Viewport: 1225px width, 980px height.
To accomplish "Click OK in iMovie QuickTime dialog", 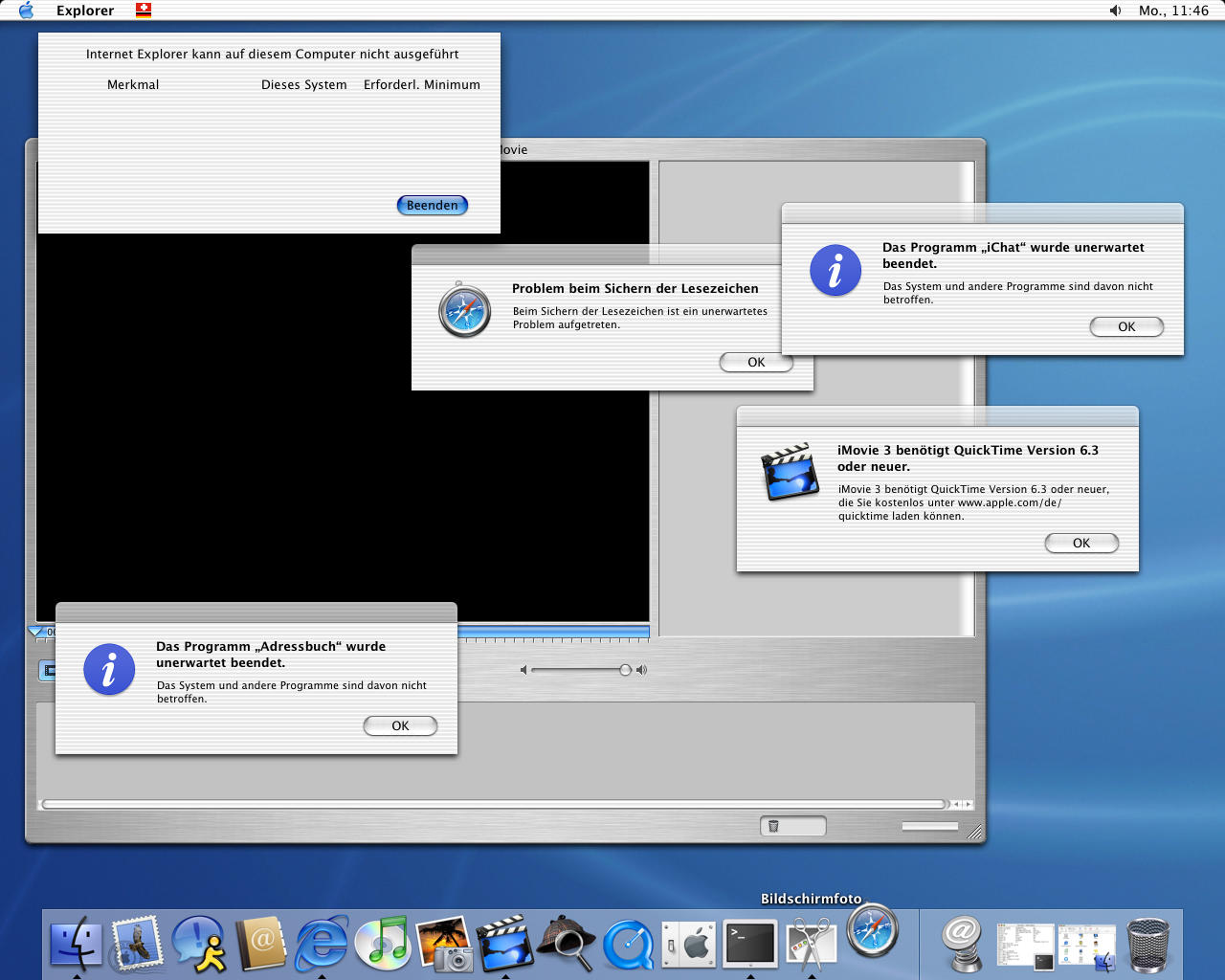I will 1081,543.
